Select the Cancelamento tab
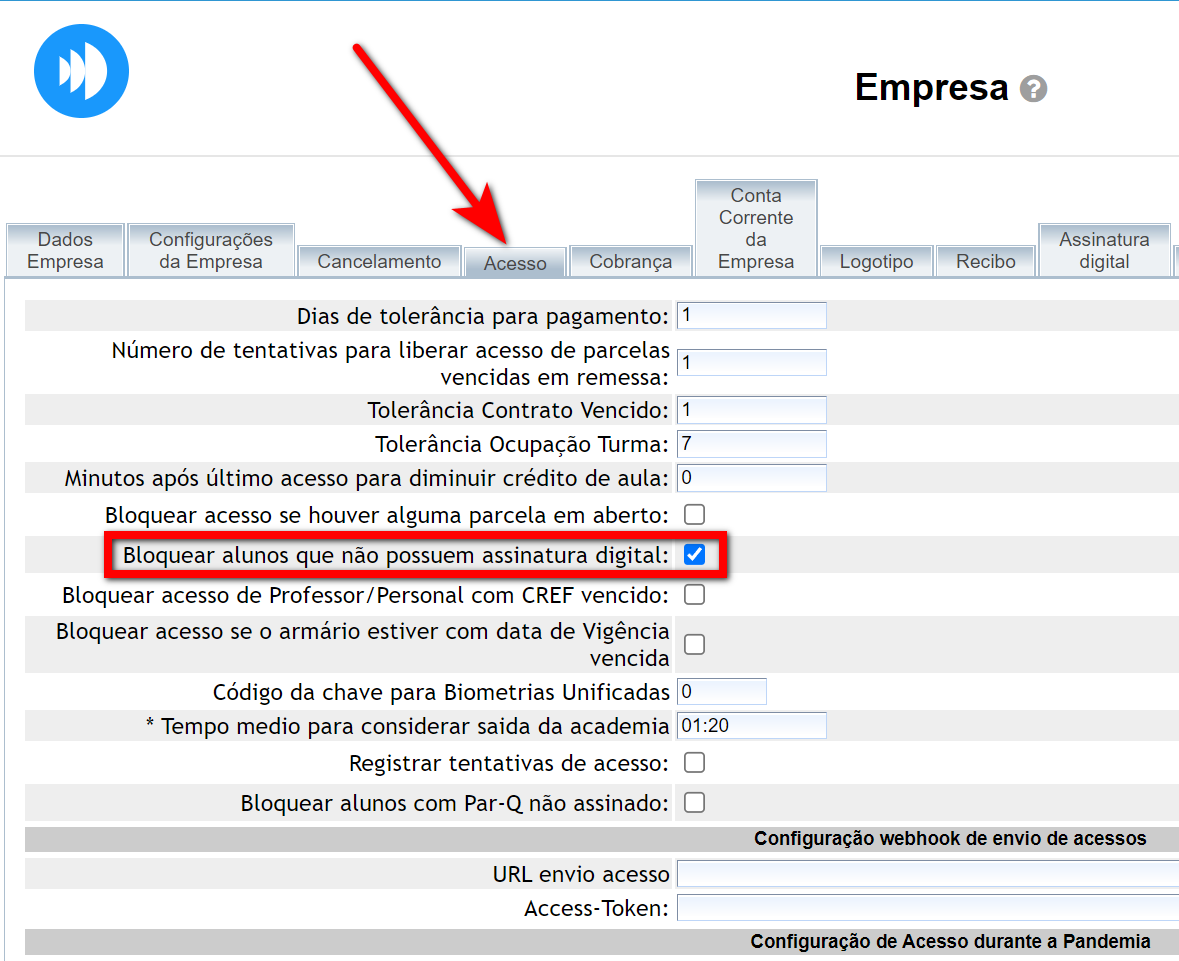This screenshot has width=1179, height=961. point(379,261)
